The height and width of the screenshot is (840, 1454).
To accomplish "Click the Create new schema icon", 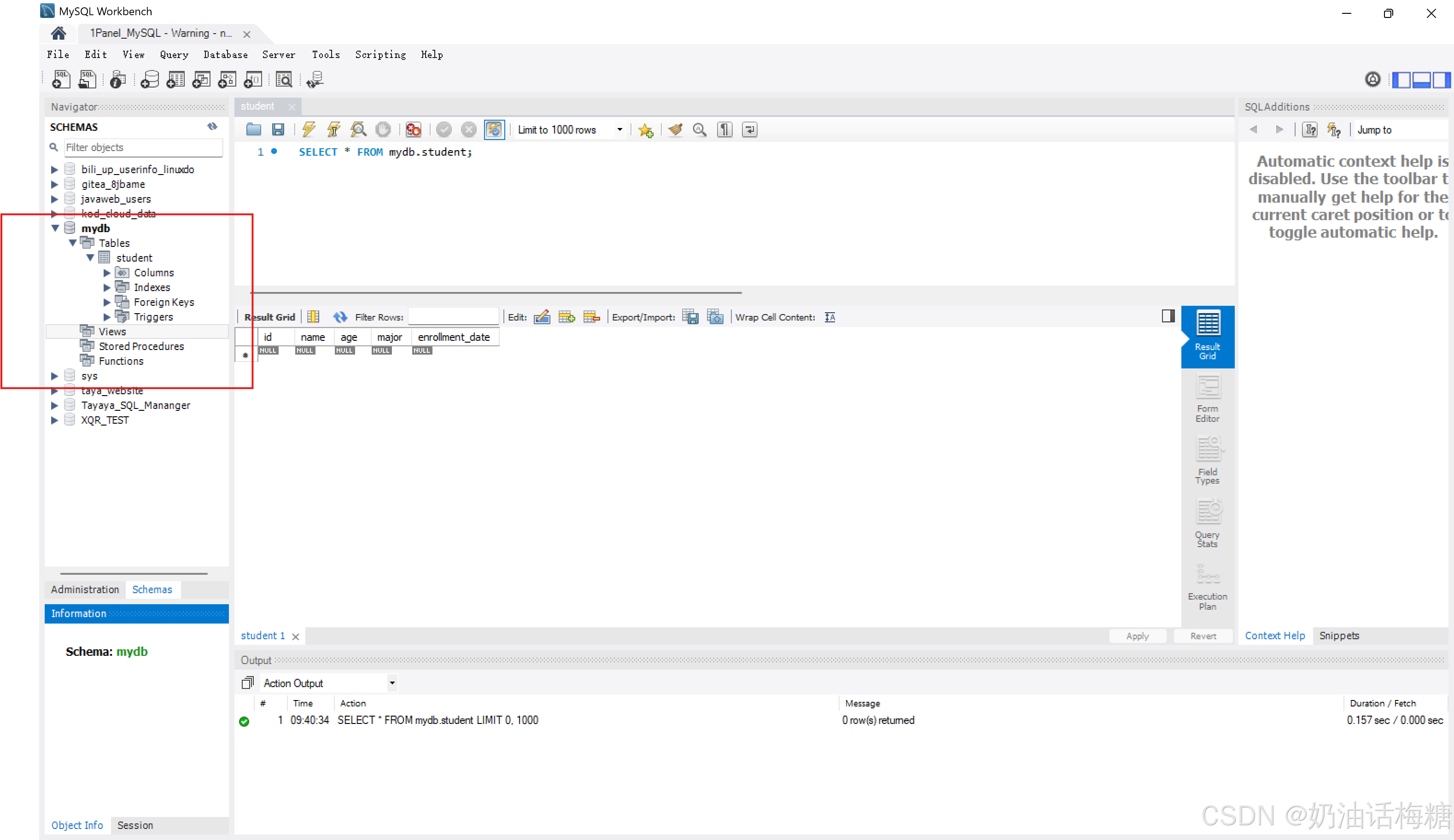I will pyautogui.click(x=150, y=80).
